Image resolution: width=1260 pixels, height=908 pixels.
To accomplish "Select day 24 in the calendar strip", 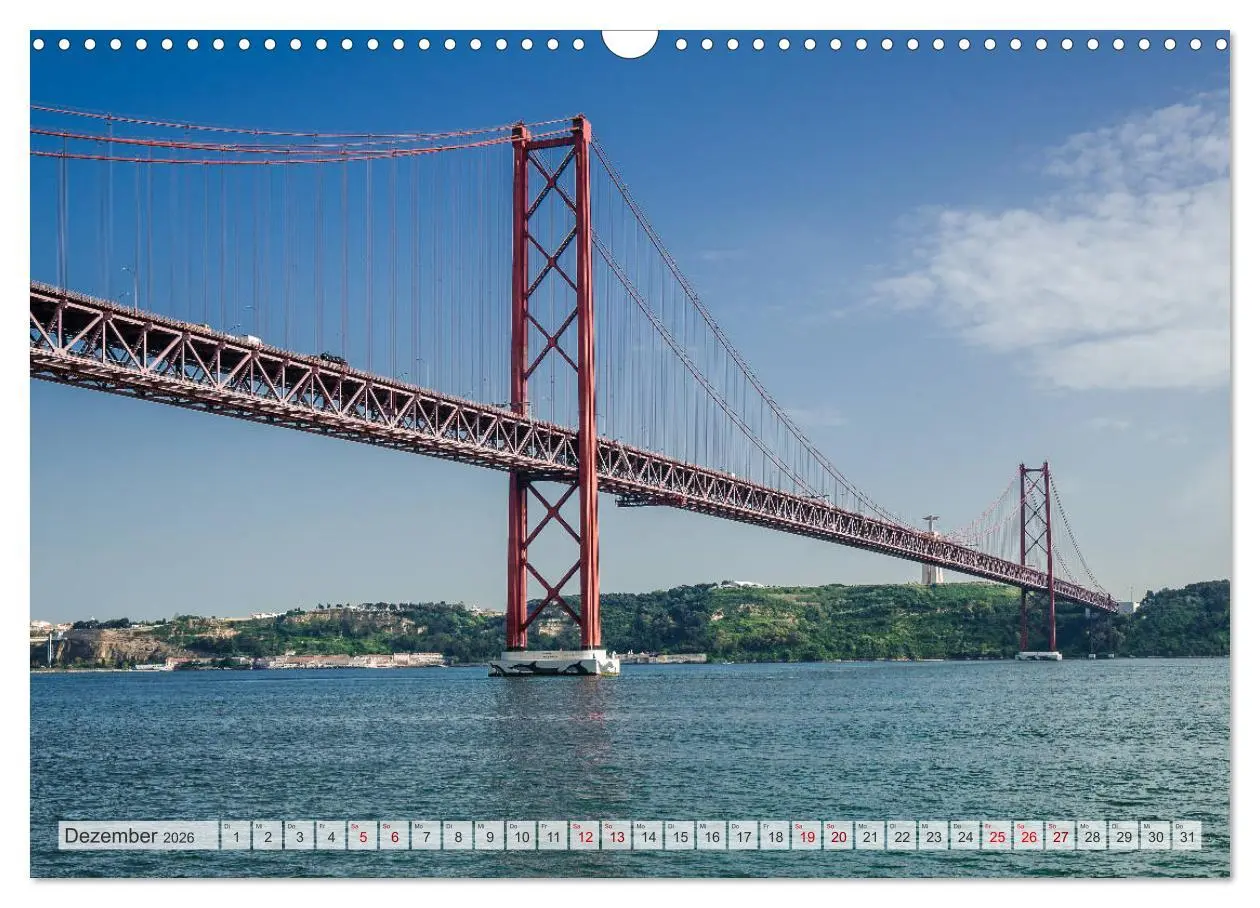I will click(964, 836).
